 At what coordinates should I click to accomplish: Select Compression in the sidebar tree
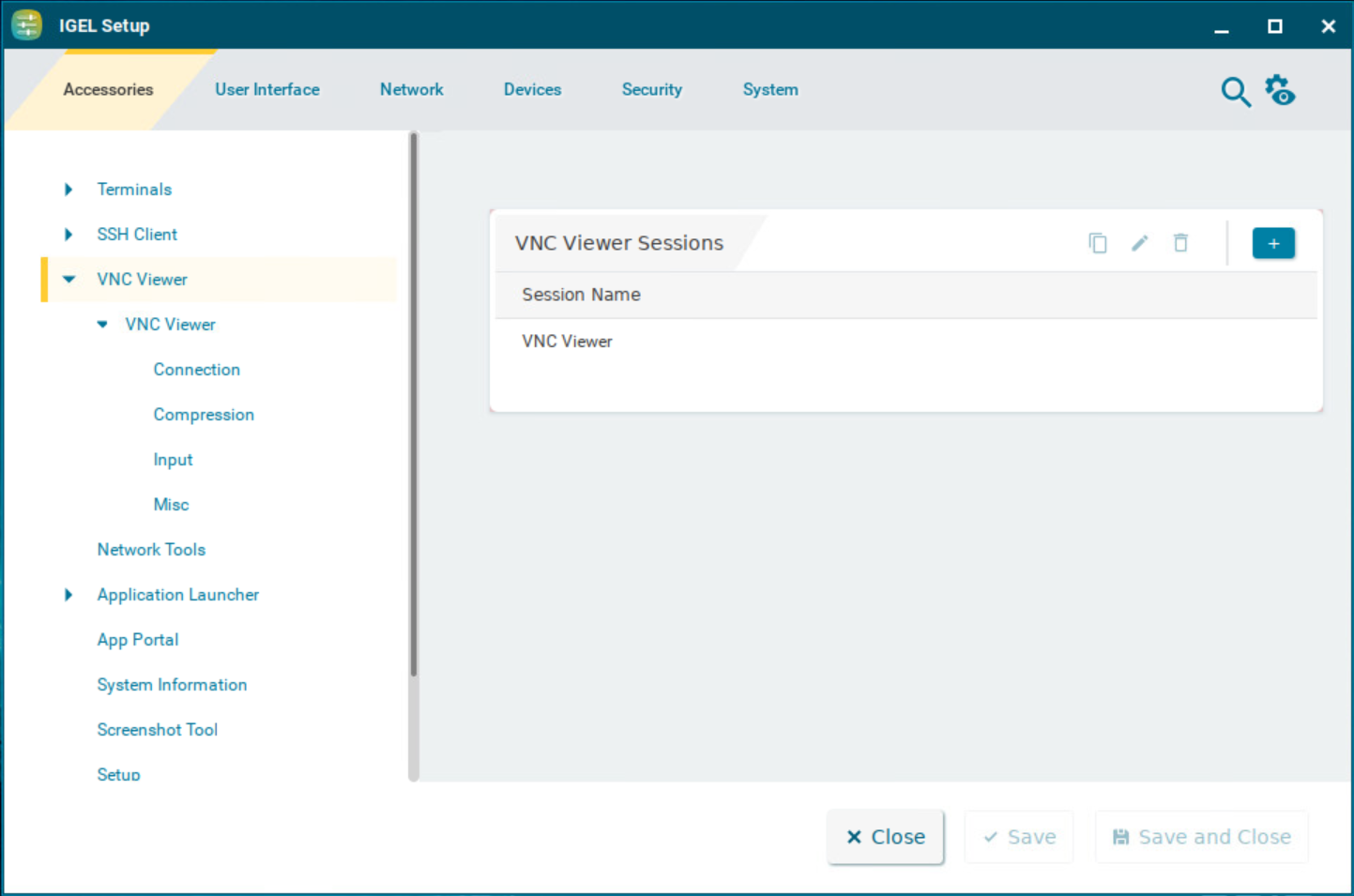pos(204,415)
